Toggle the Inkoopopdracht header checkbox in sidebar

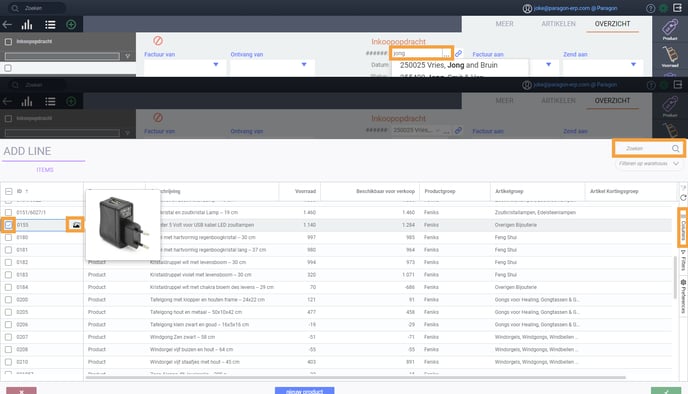[8, 42]
